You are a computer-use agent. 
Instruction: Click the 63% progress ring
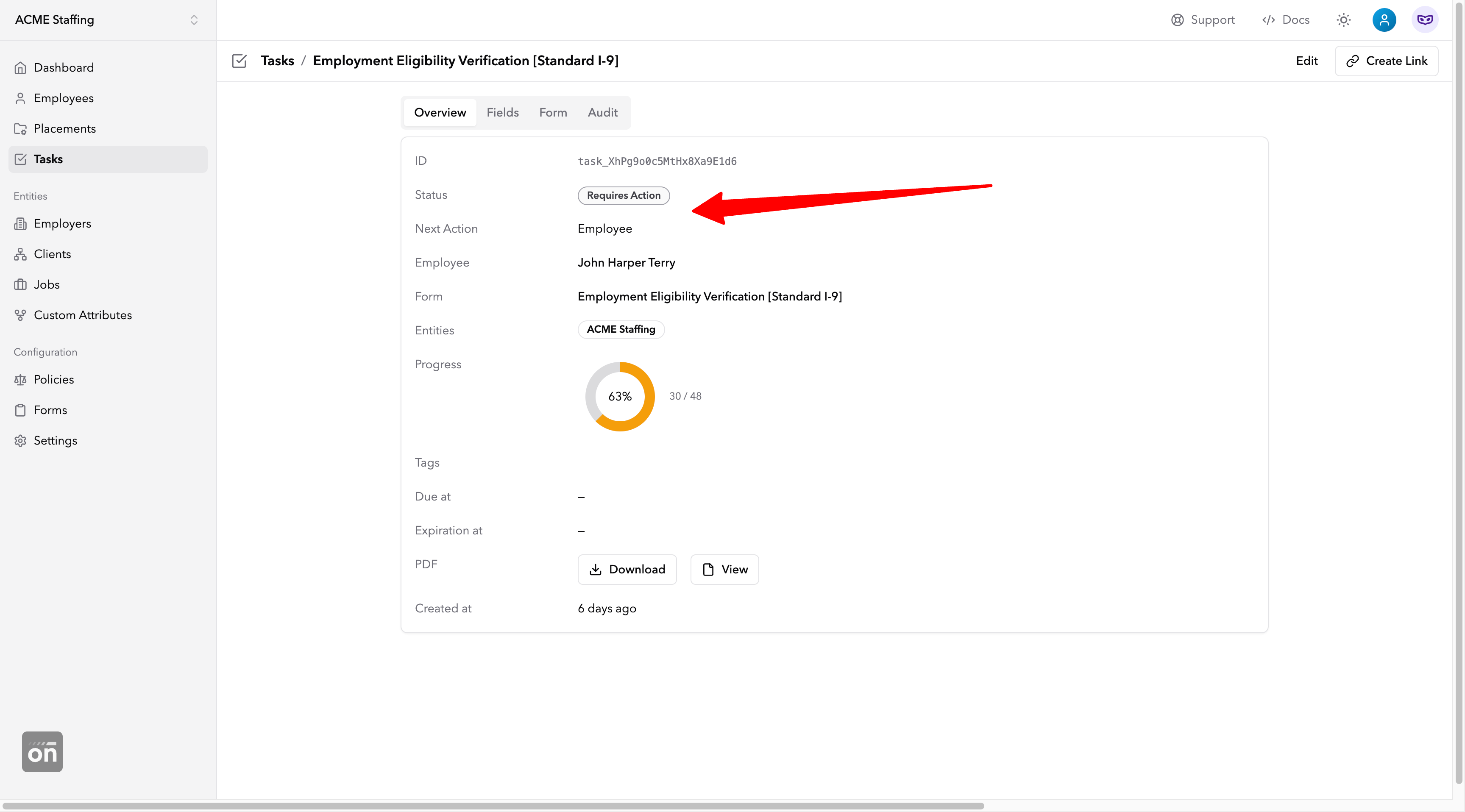[x=620, y=396]
